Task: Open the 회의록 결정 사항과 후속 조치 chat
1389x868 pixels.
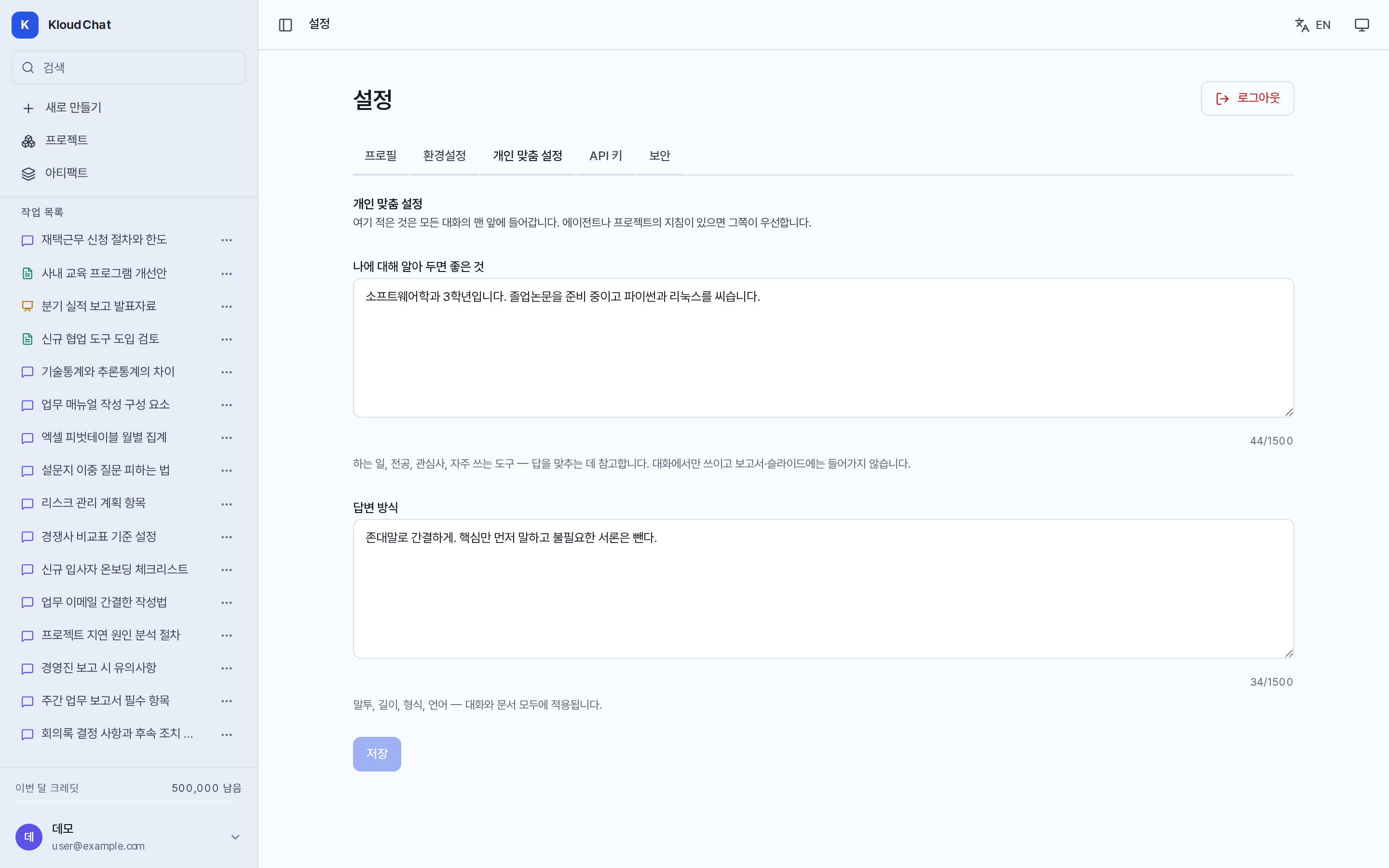Action: tap(118, 733)
